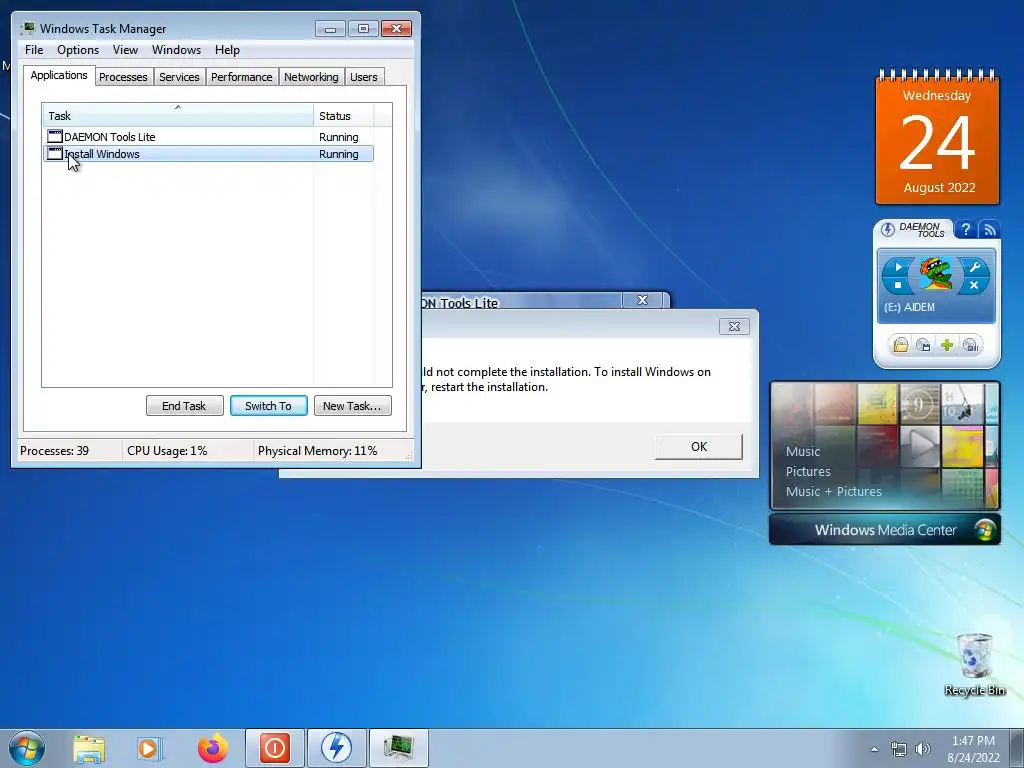Image resolution: width=1024 pixels, height=768 pixels.
Task: Click the calendar gadget showing Wednesday 24
Action: pyautogui.click(x=937, y=138)
